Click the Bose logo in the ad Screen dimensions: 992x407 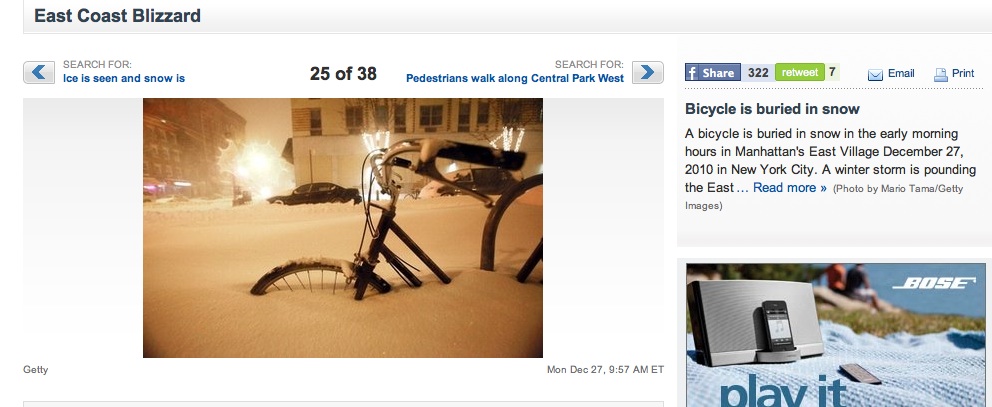934,283
